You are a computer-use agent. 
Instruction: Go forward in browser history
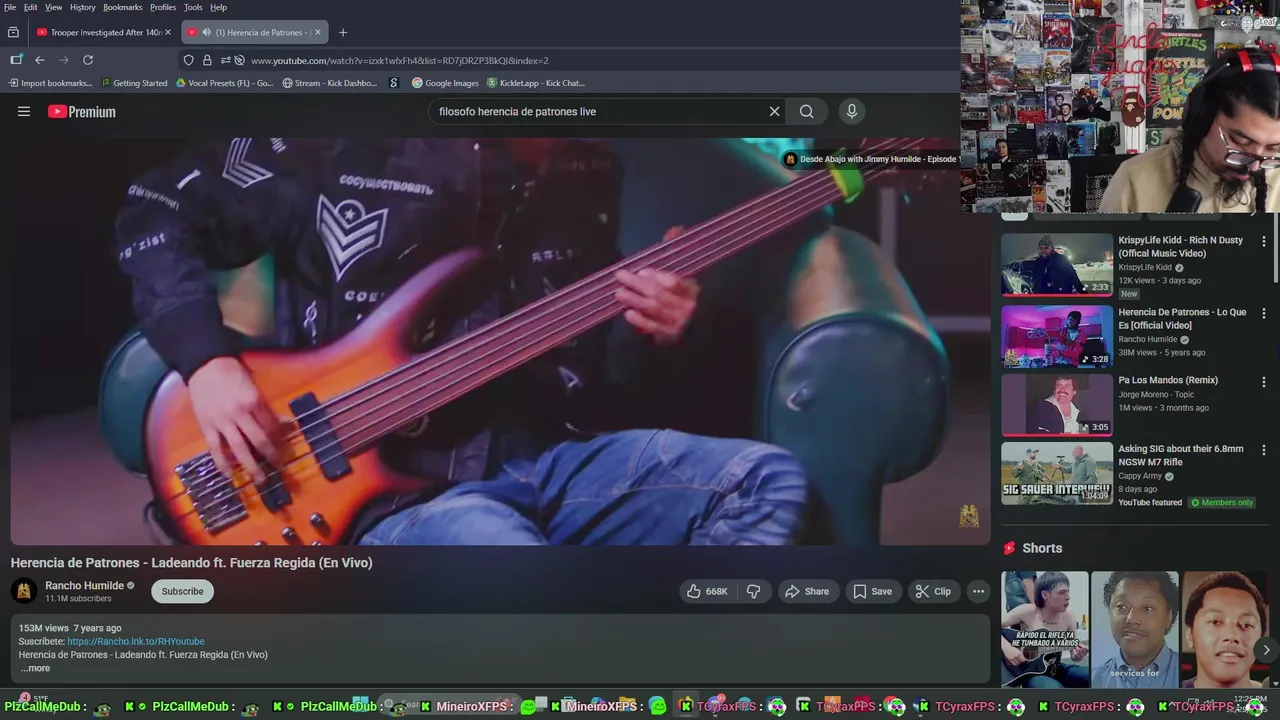point(64,60)
